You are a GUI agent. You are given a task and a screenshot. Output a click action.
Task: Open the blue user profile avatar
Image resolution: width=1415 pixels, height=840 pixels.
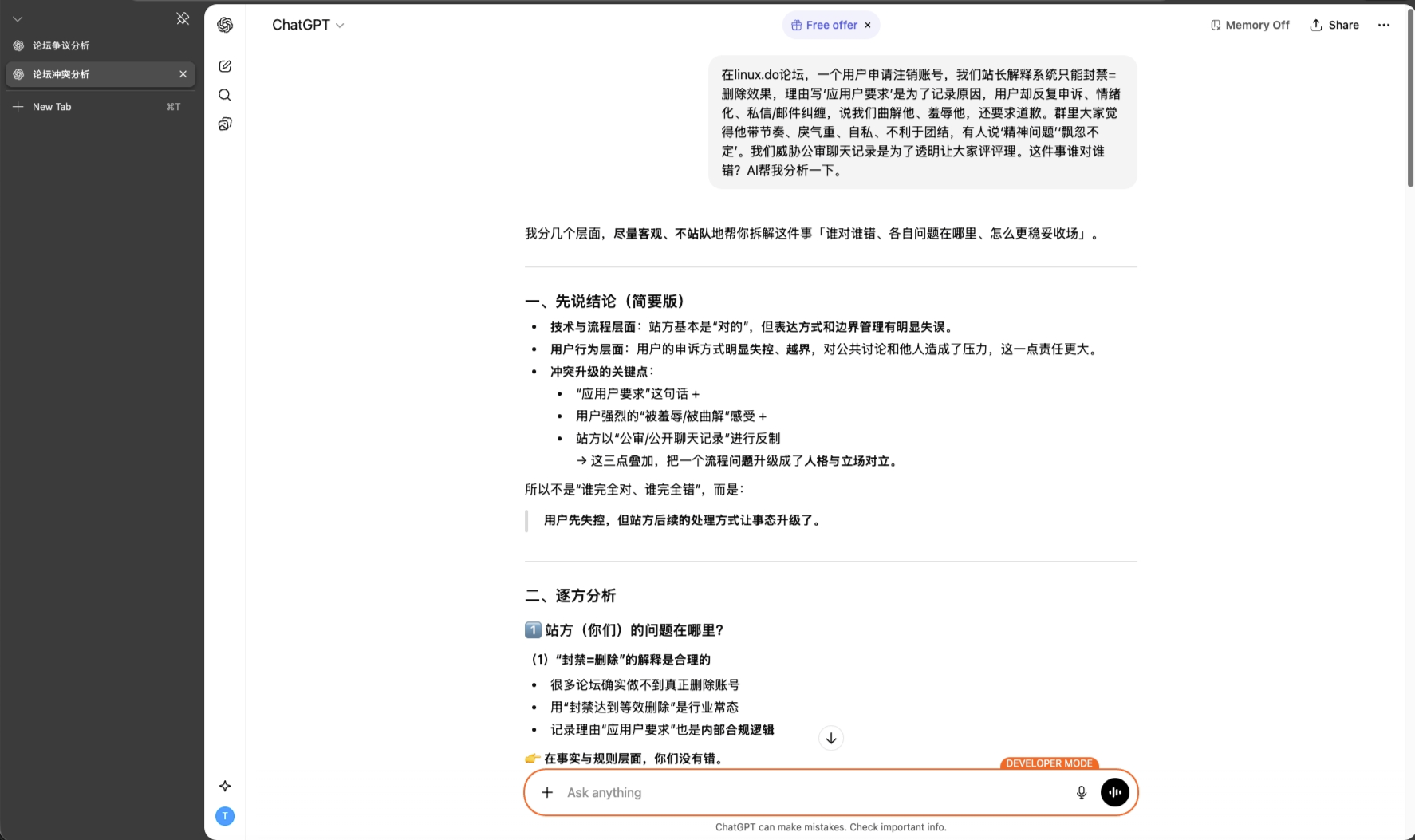tap(225, 815)
